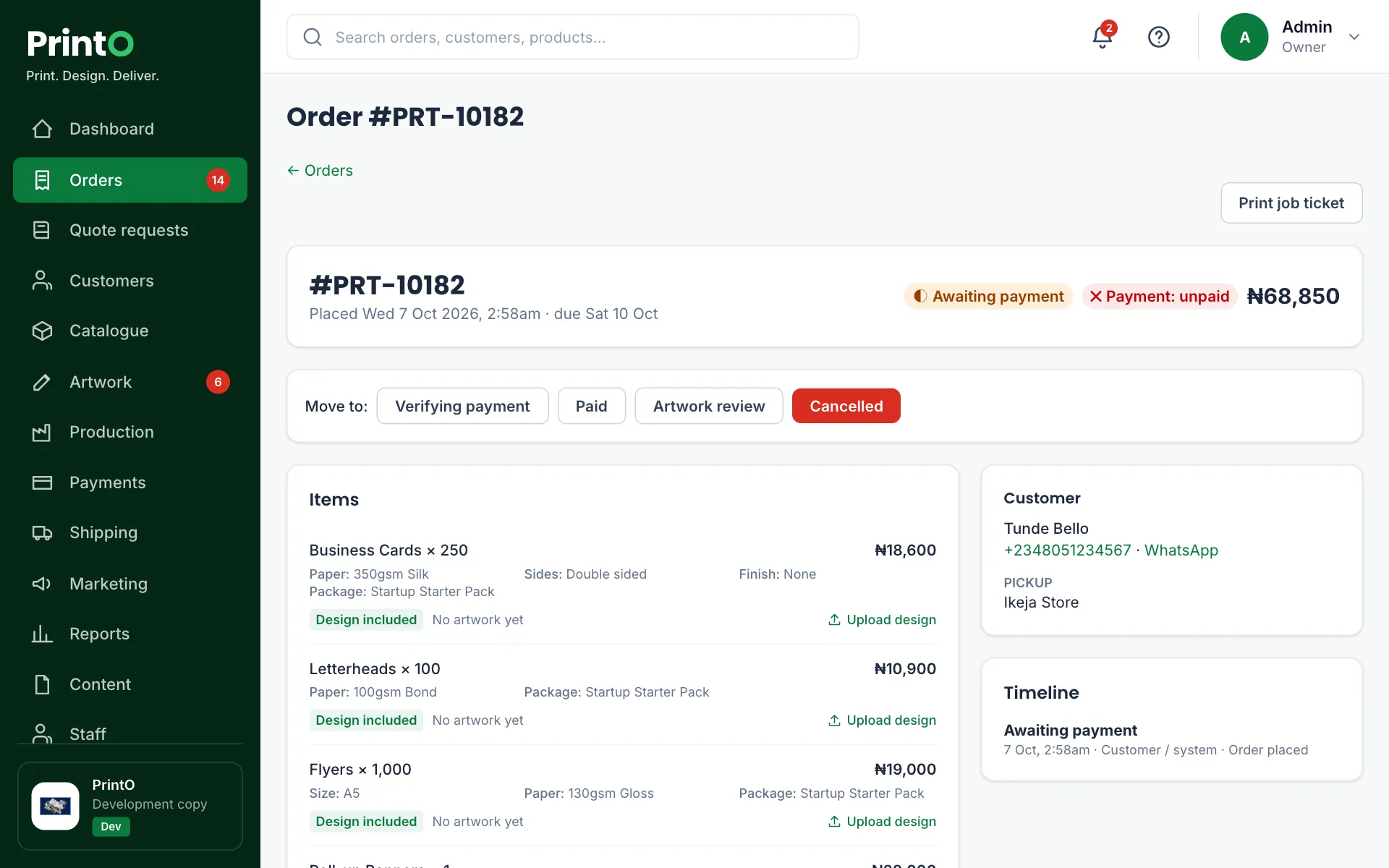Screen dimensions: 1389x868
Task: Click the Admin avatar circle
Action: point(1244,37)
